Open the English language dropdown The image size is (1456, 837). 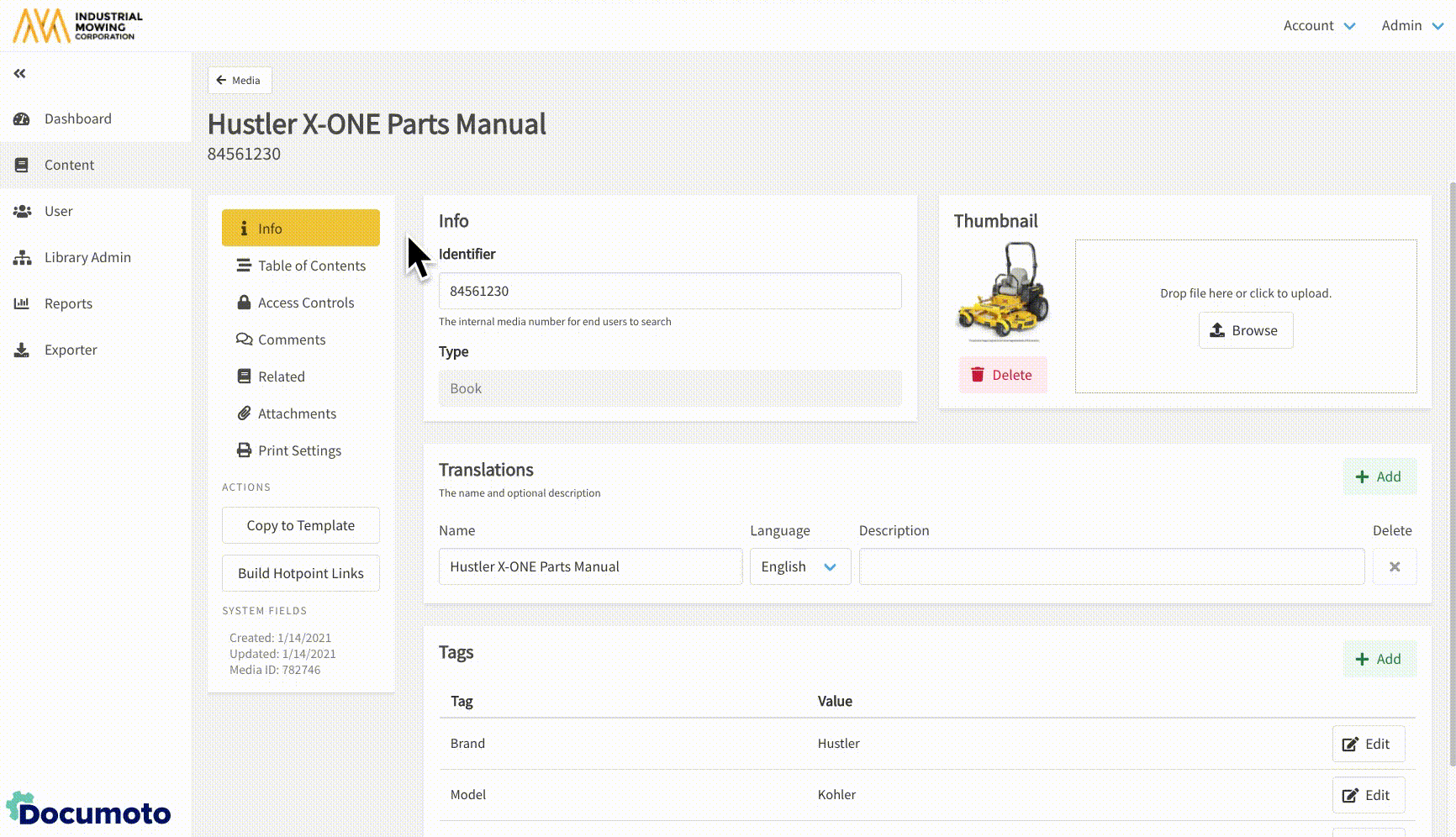tap(799, 567)
